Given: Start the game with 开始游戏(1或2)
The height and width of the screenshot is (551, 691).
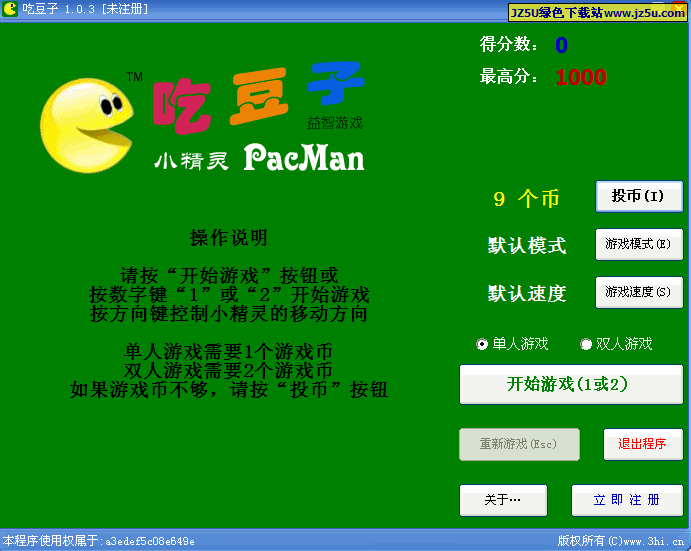Looking at the screenshot, I should [x=571, y=384].
